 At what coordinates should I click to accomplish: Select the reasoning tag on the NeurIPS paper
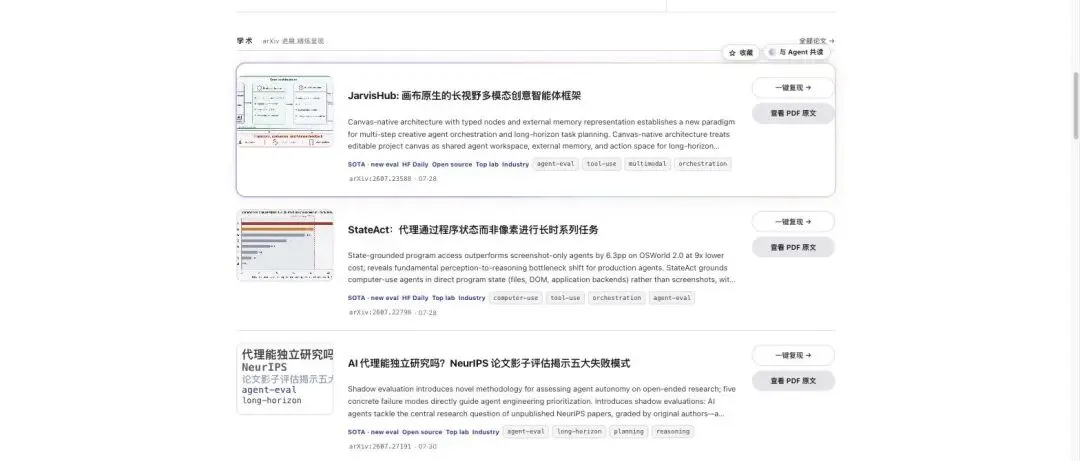(x=673, y=431)
